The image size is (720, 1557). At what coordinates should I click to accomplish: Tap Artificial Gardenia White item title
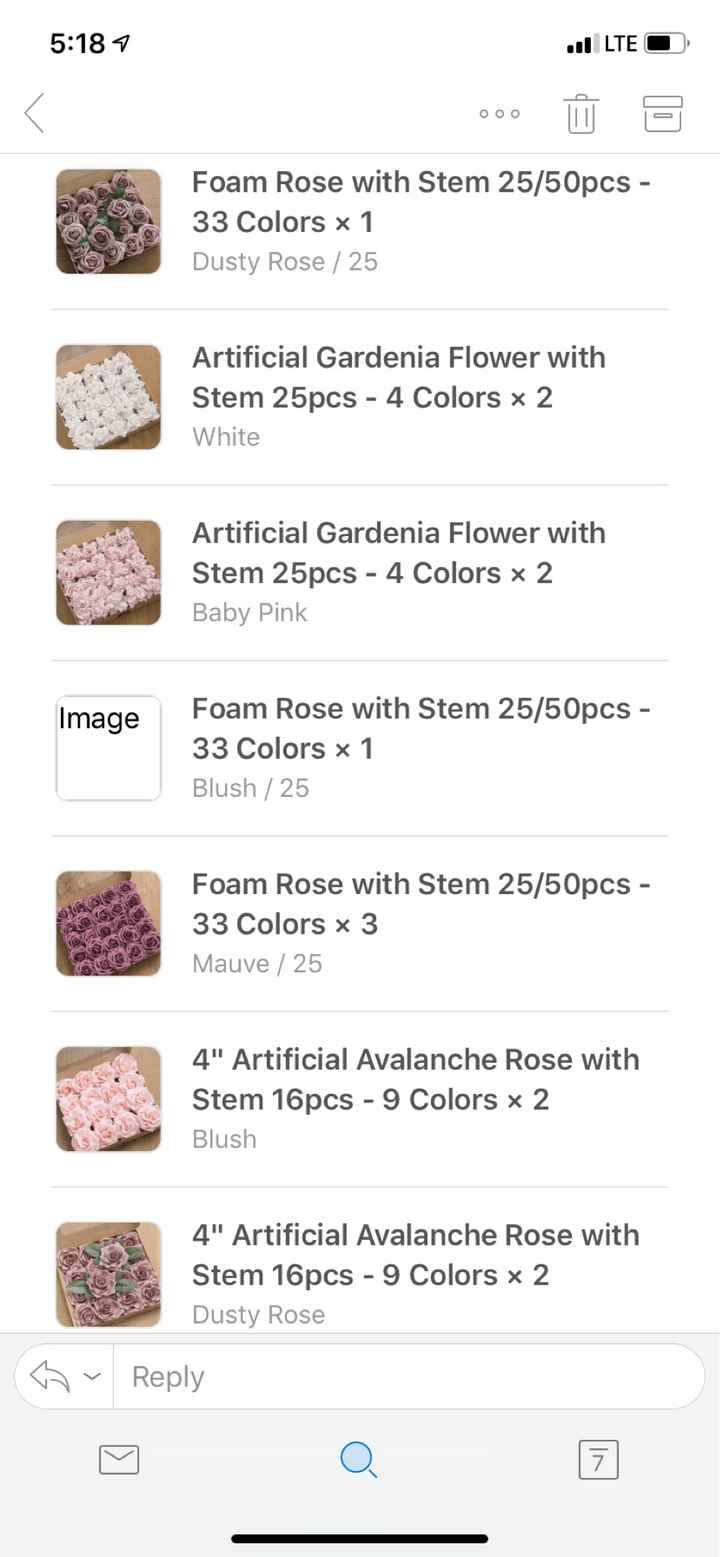point(398,377)
